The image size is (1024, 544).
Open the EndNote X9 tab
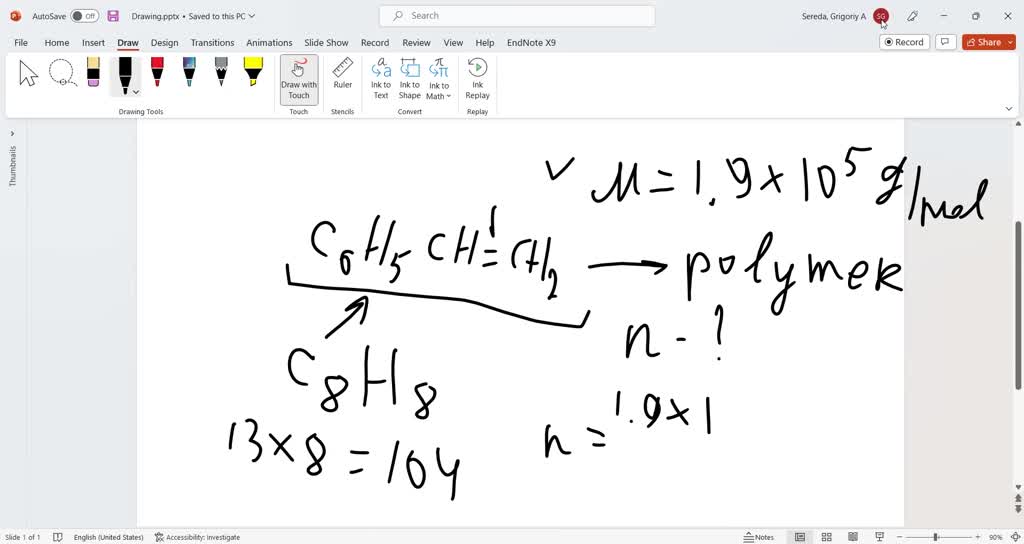(532, 42)
